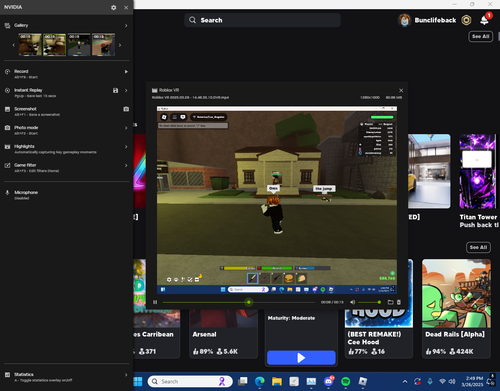Take a screenshot with the camera icon
This screenshot has height=391, width=500.
(x=126, y=109)
